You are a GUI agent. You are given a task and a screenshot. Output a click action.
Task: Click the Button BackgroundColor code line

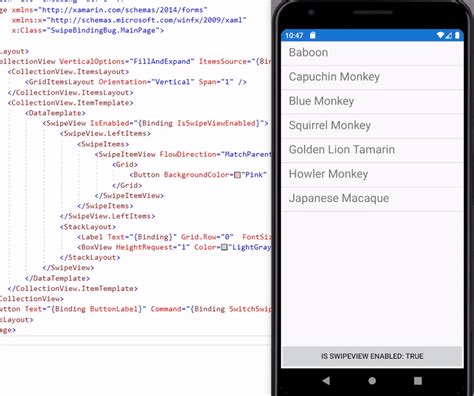click(198, 175)
